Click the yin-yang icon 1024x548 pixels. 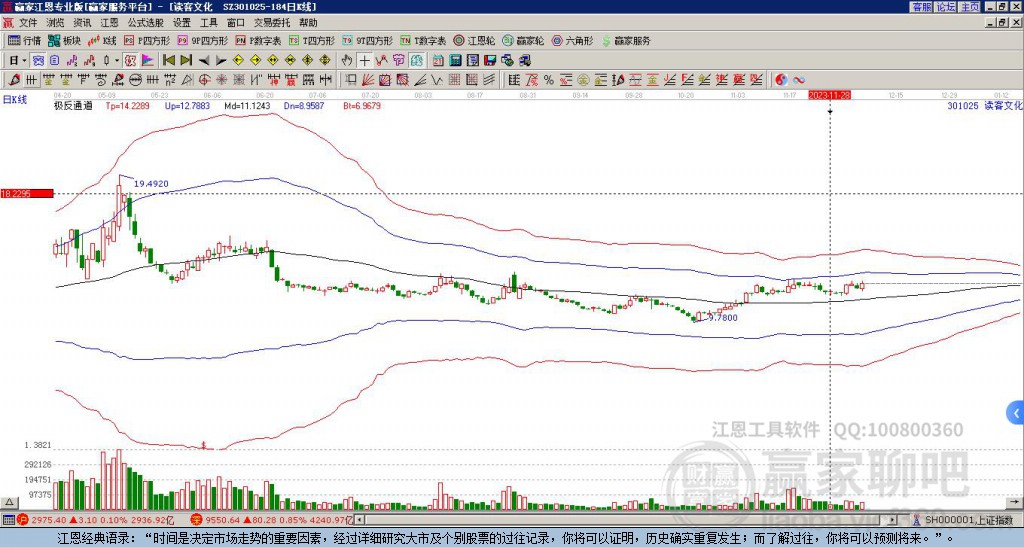(x=781, y=80)
